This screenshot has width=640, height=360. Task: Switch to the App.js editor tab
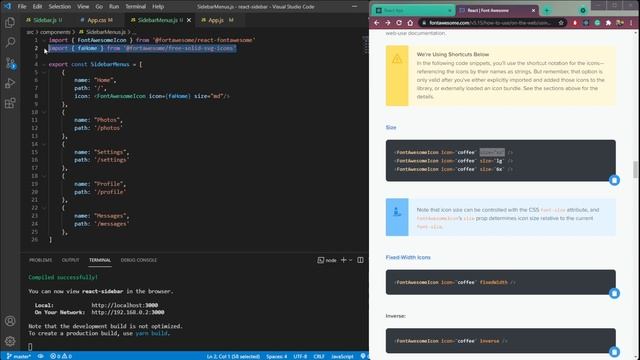217,20
